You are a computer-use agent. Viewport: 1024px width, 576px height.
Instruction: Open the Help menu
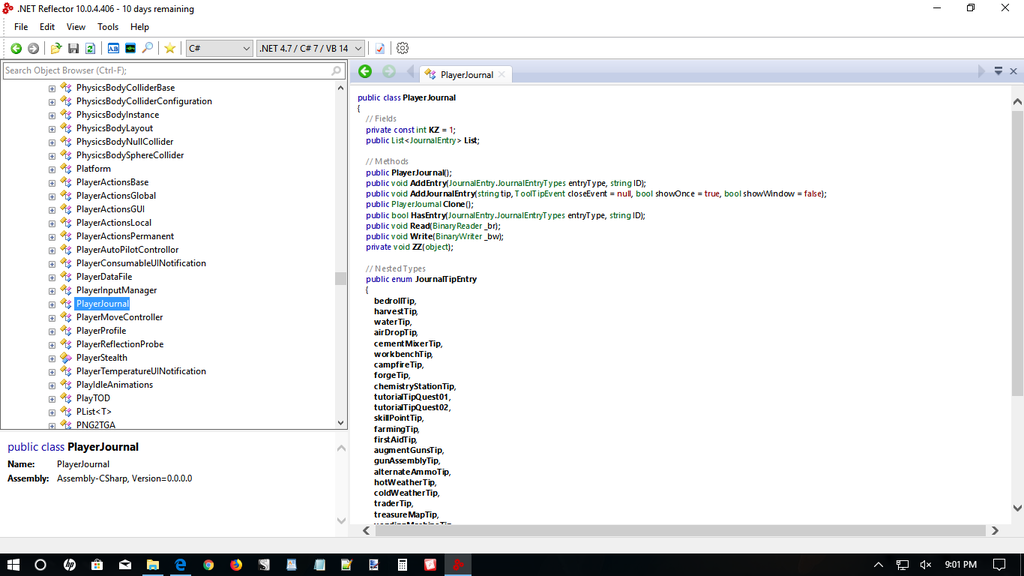pyautogui.click(x=139, y=27)
